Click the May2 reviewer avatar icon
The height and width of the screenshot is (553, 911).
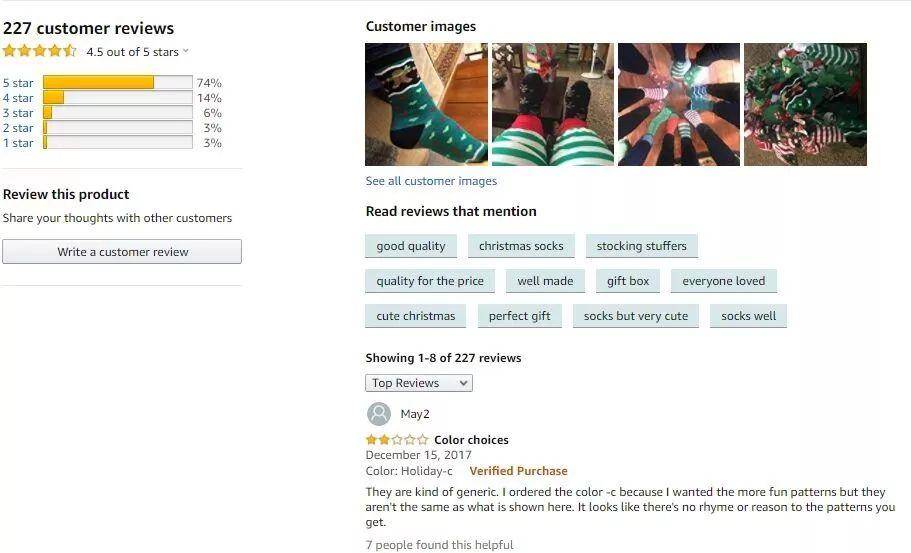[x=379, y=414]
